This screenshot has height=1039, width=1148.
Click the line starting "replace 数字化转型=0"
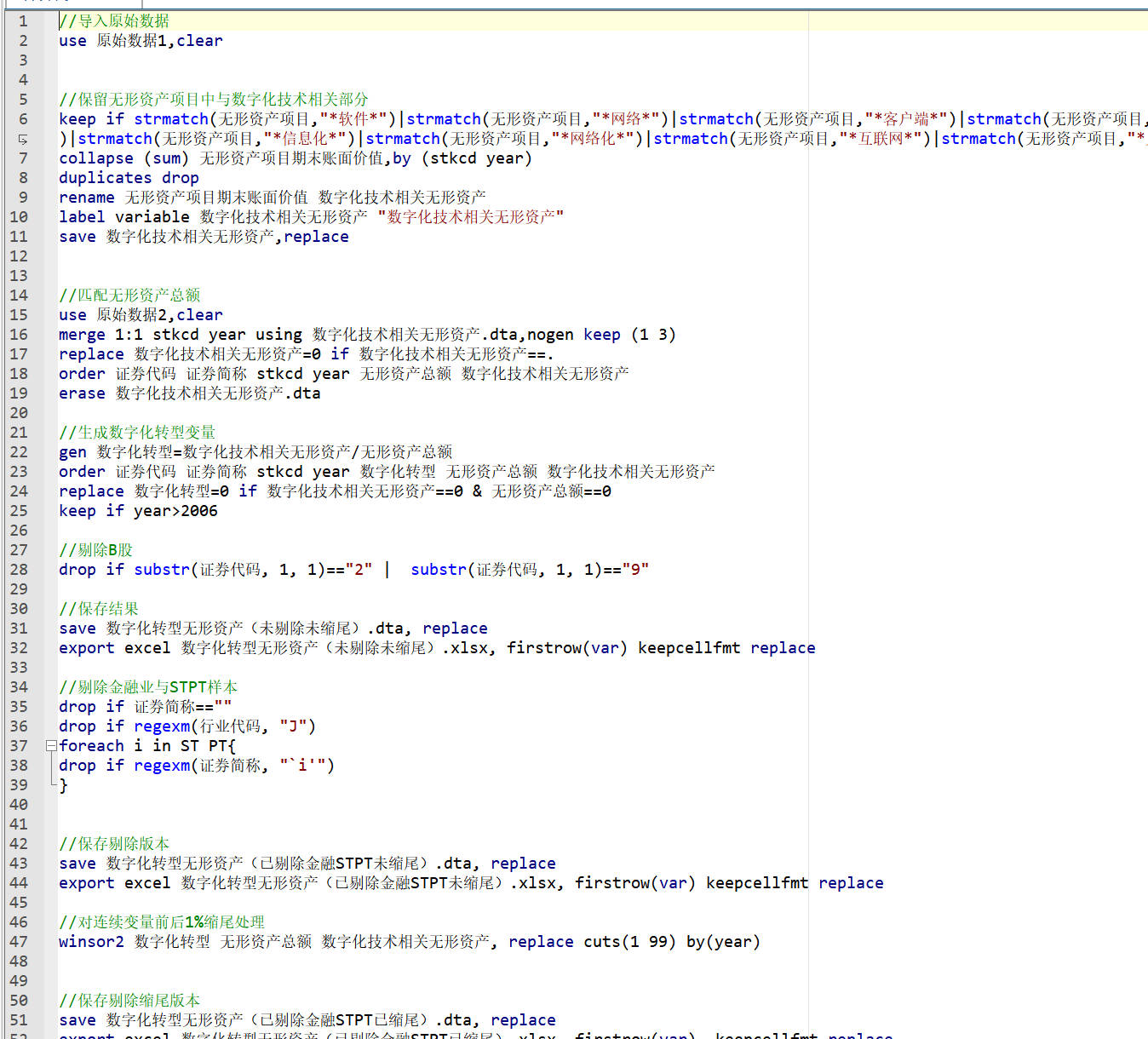click(x=335, y=491)
